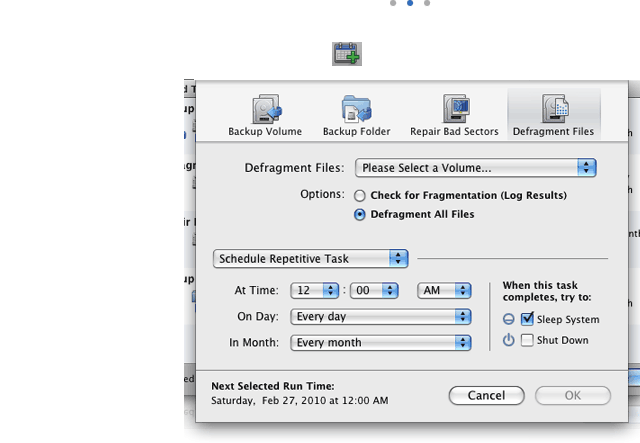Image resolution: width=640 pixels, height=443 pixels.
Task: Open the hour dropdown showing 12
Action: click(x=315, y=290)
